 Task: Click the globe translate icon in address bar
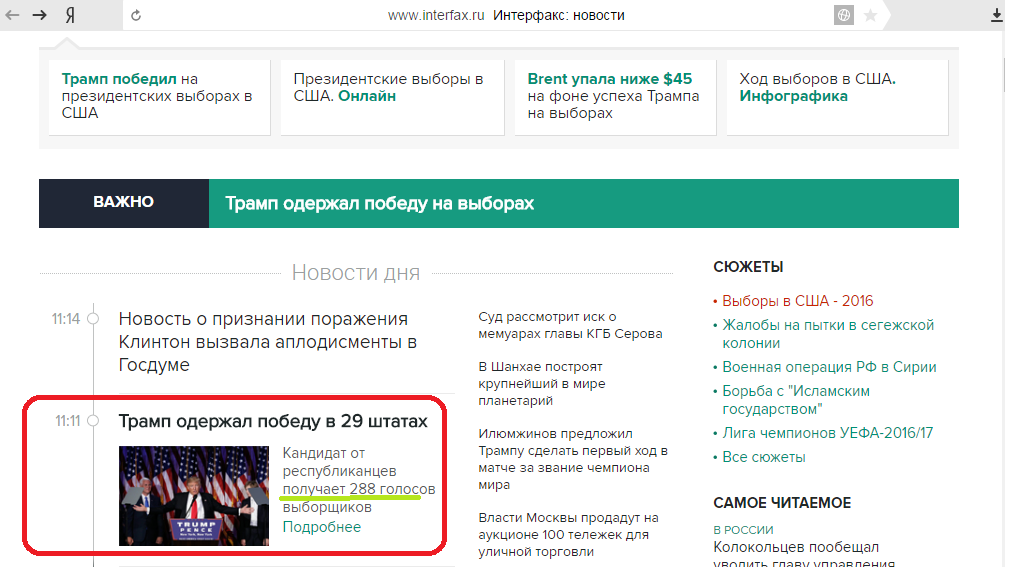click(x=844, y=15)
